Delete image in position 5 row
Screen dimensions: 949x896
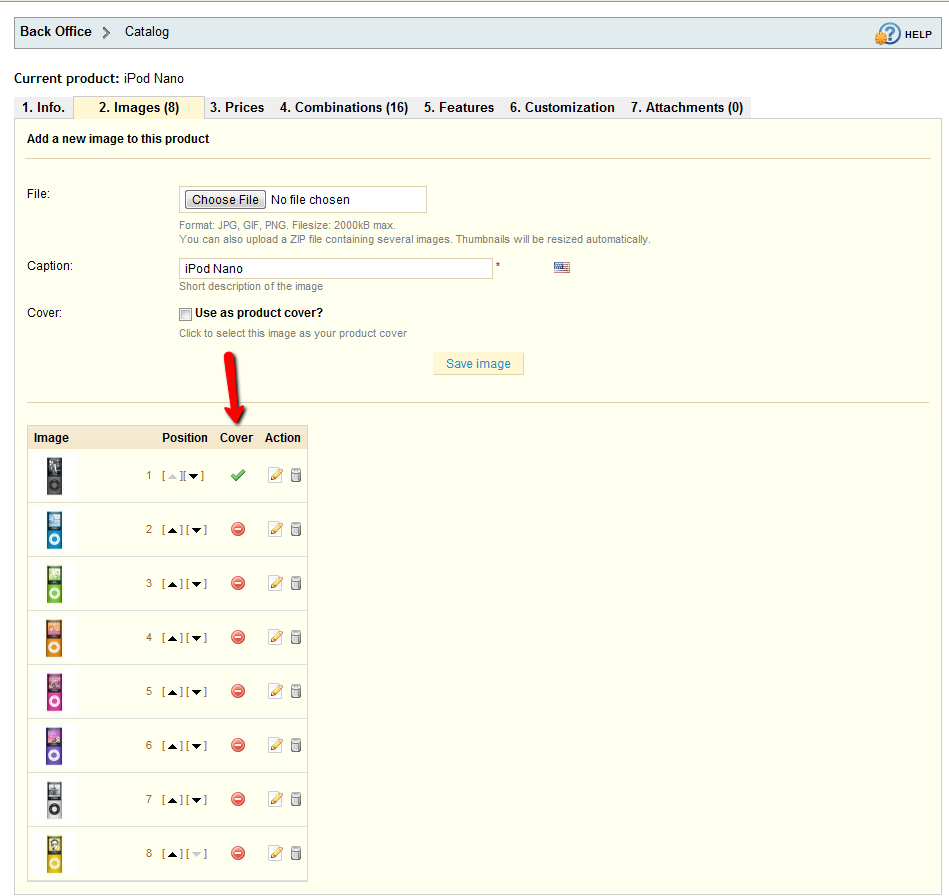point(296,691)
